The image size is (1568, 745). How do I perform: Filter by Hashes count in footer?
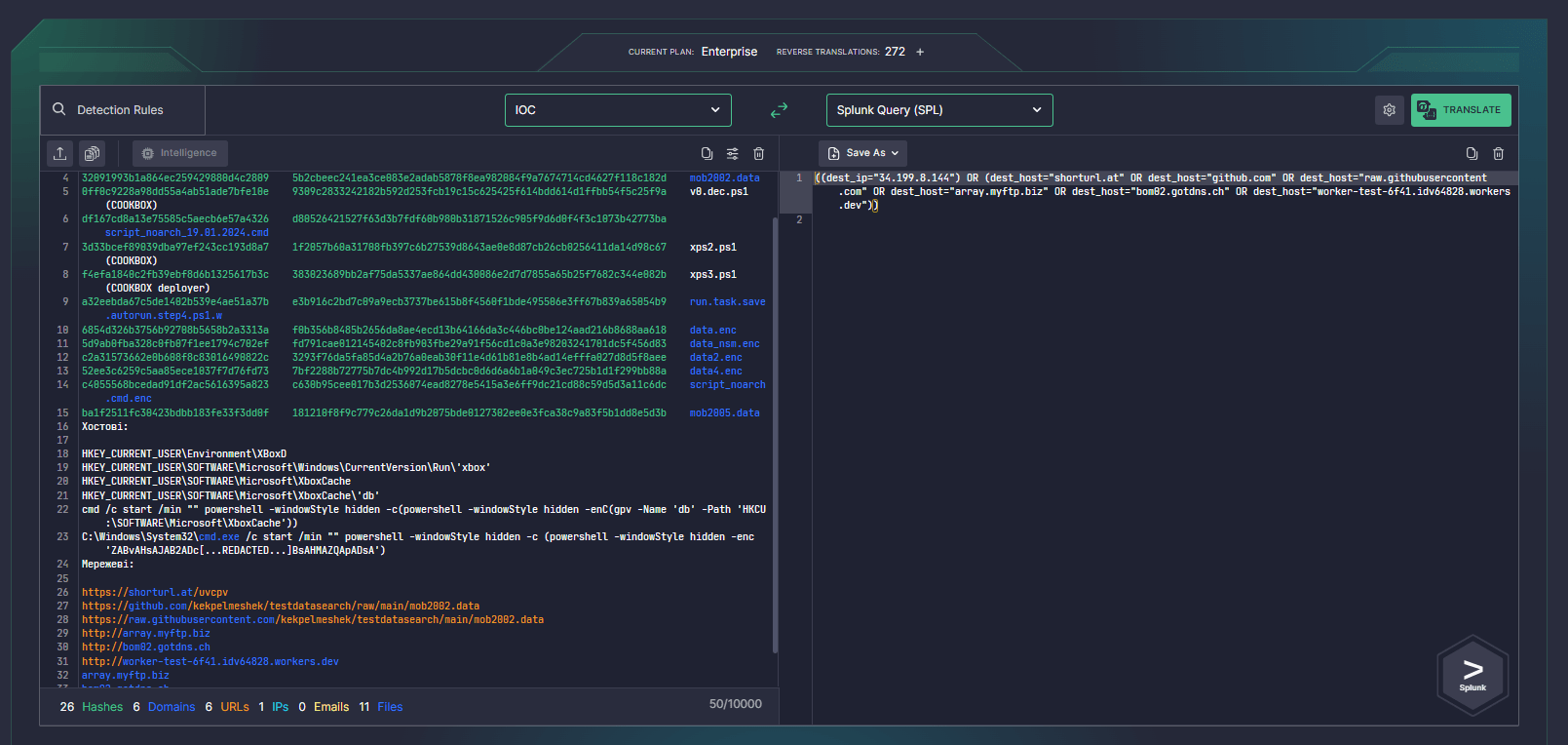[92, 707]
